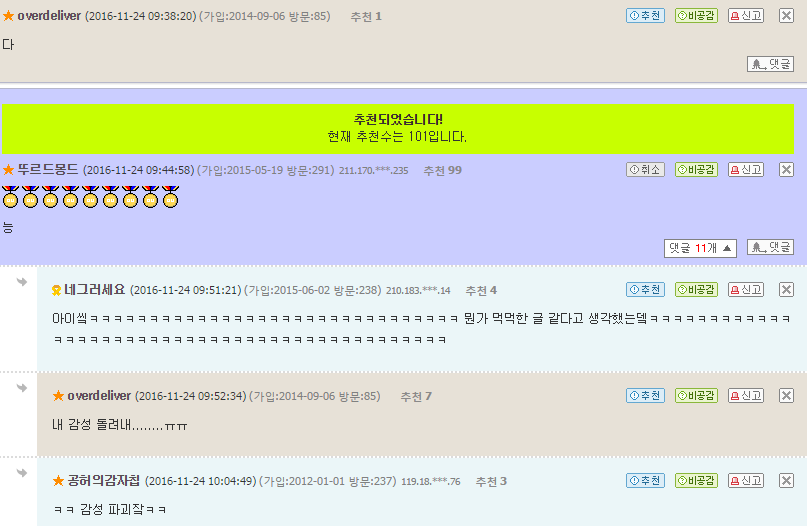Open 뚜르드몽드 username link

click(x=48, y=169)
